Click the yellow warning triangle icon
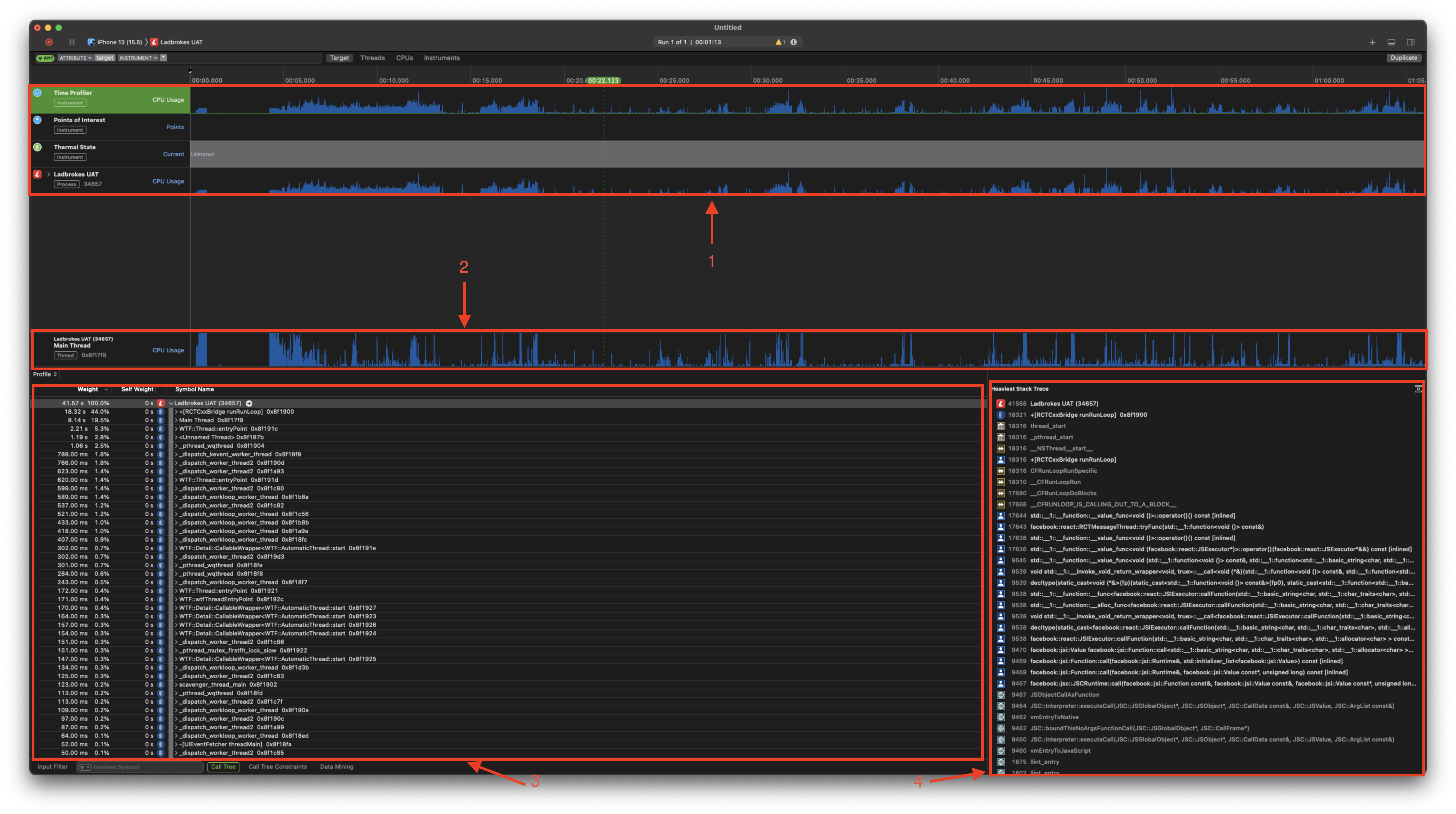Screen dimensions: 1456x814 coord(778,42)
